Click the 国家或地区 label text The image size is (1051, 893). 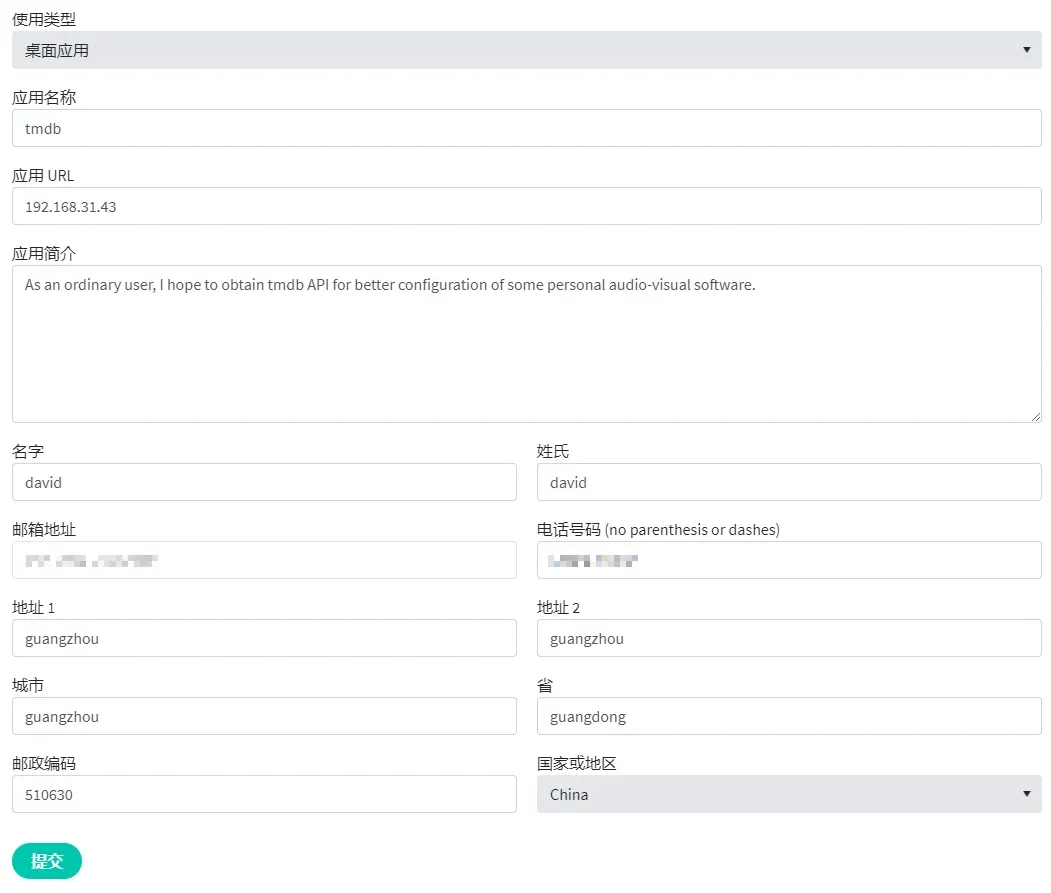(576, 764)
